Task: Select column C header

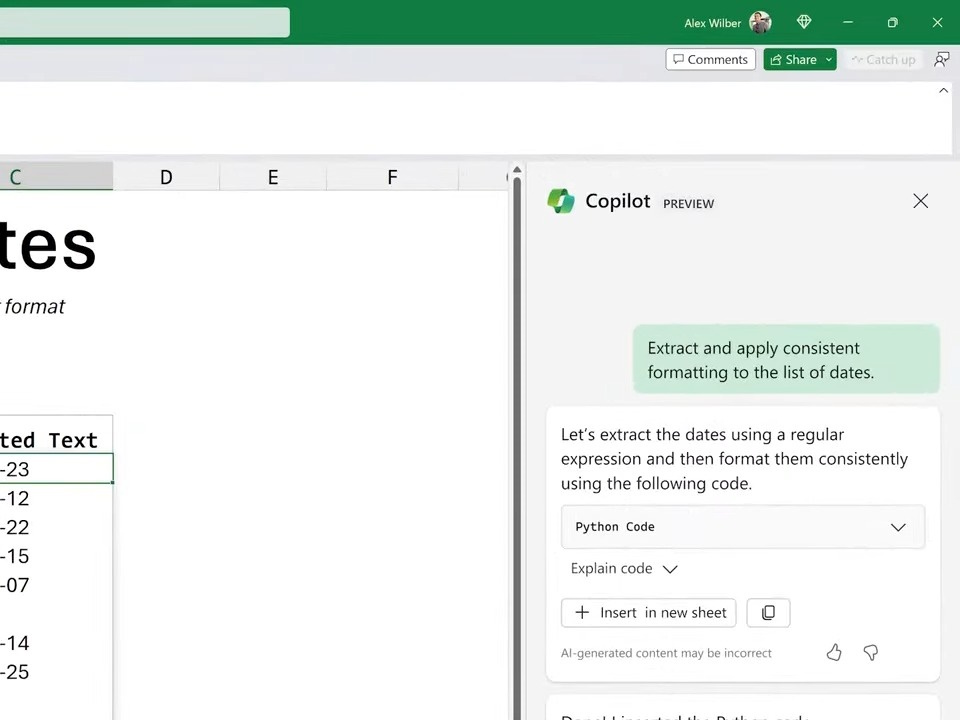Action: [x=56, y=177]
